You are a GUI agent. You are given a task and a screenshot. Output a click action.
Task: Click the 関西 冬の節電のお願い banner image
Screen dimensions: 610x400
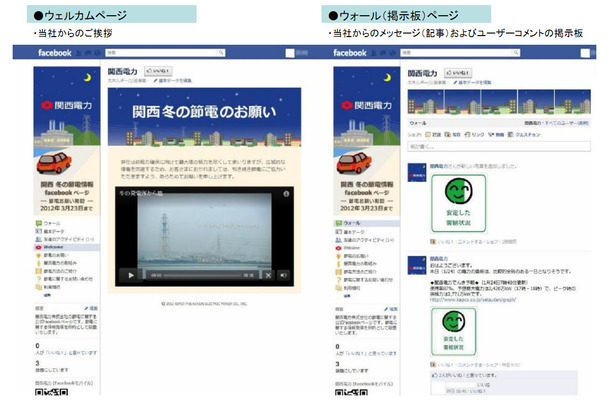point(204,117)
